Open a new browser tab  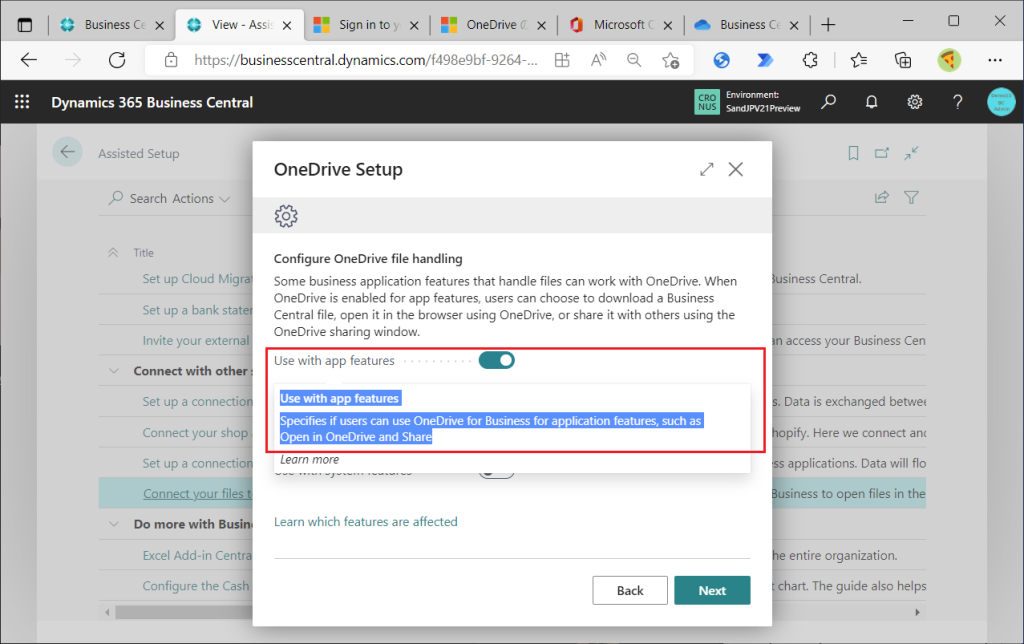click(828, 25)
